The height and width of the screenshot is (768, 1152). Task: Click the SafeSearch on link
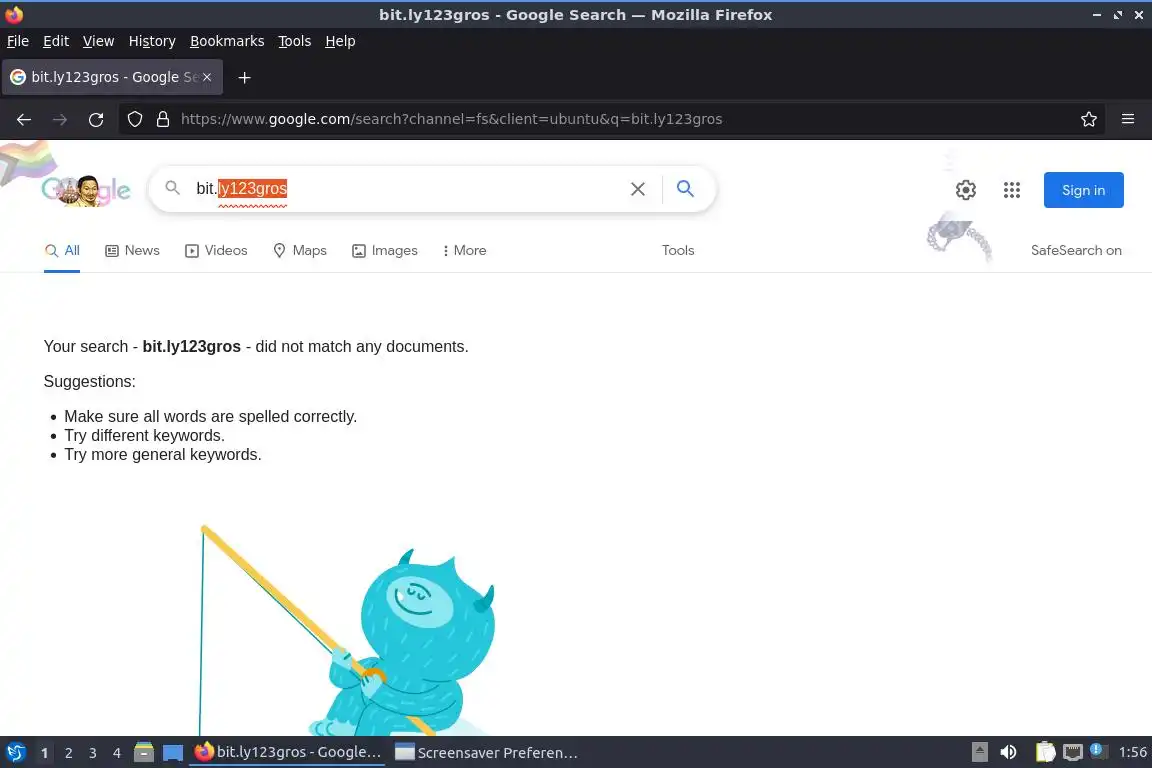point(1076,251)
